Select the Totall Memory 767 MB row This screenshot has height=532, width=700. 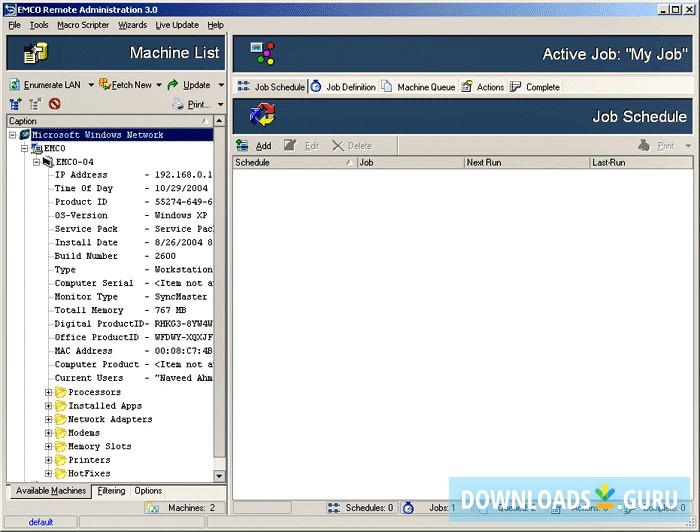[133, 310]
